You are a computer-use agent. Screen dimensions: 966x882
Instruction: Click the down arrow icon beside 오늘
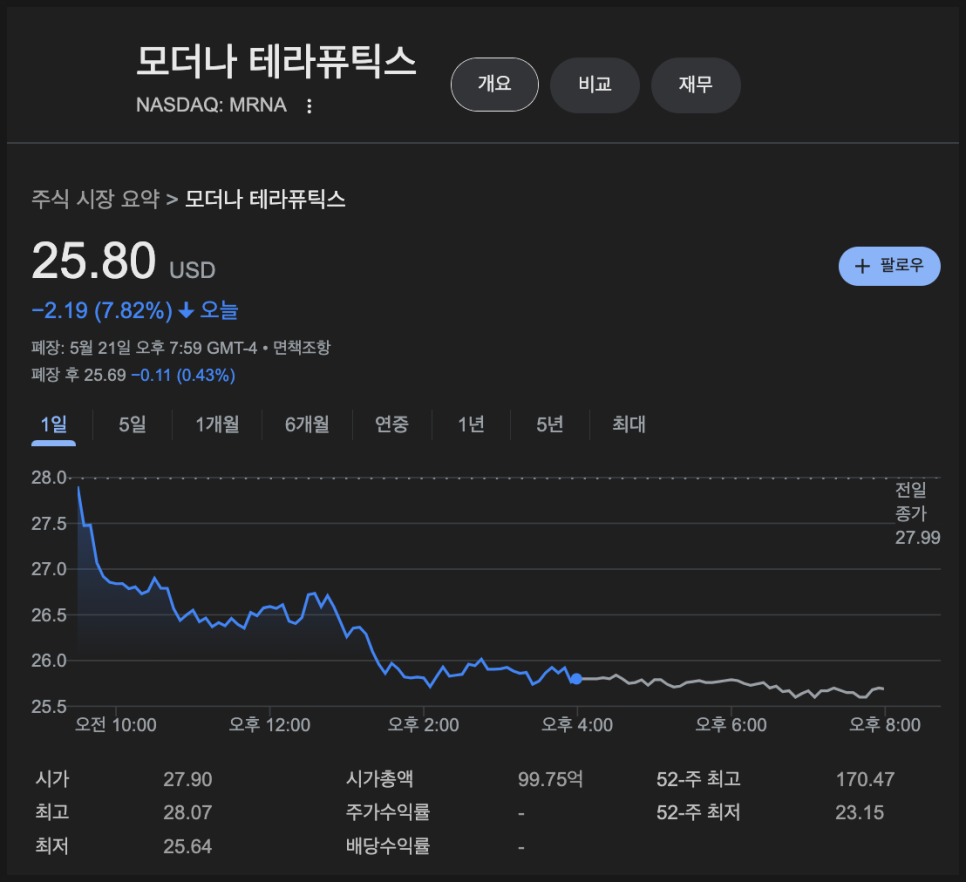point(186,310)
